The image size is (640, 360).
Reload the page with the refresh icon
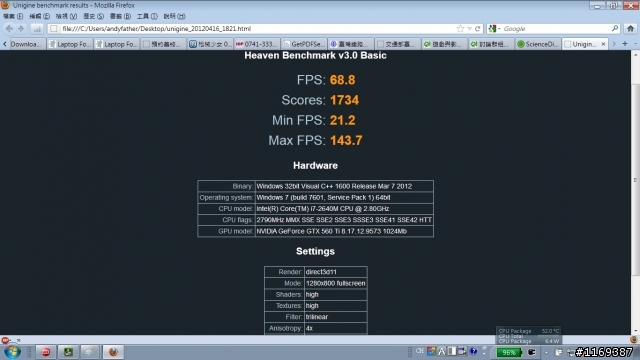coord(478,29)
